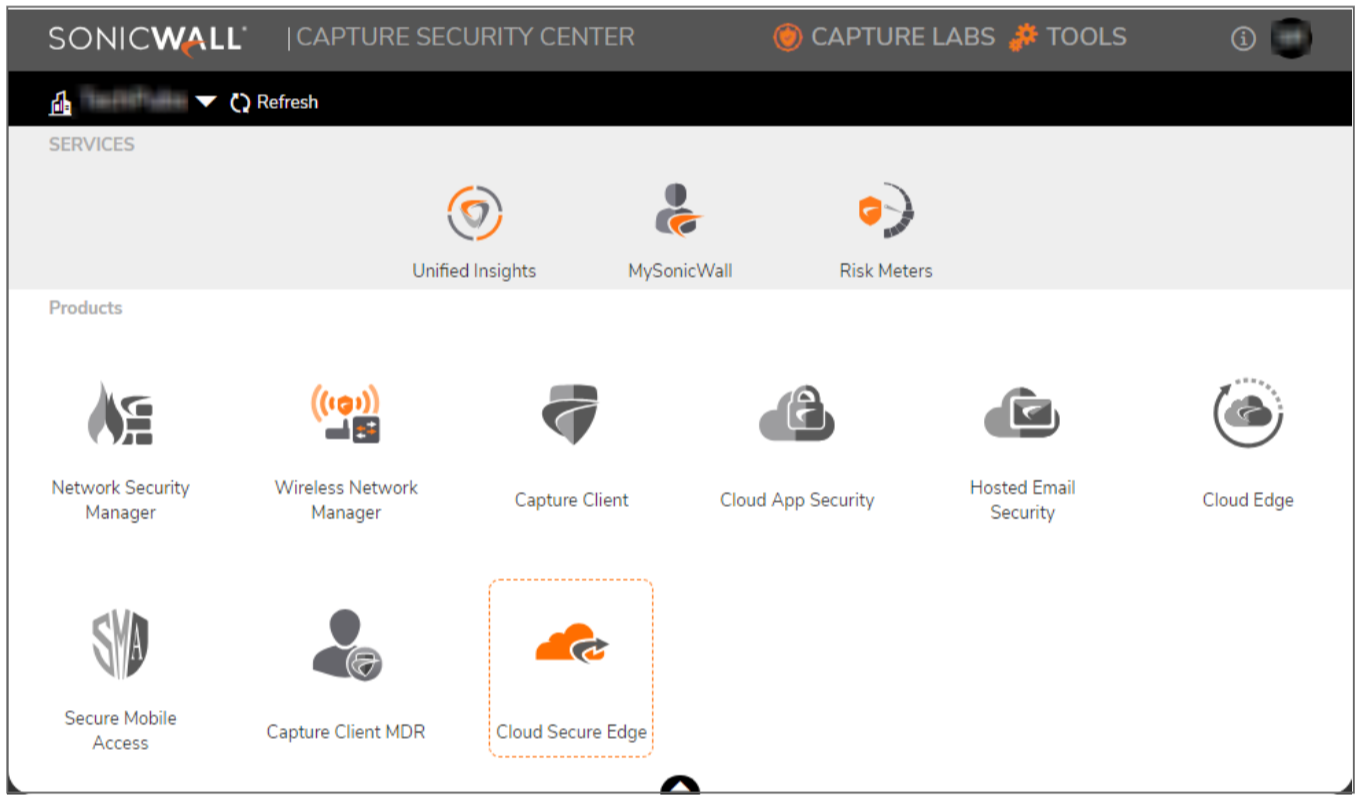Viewport: 1357px width, 801px height.
Task: Launch the Risk Meters icon
Action: 886,211
